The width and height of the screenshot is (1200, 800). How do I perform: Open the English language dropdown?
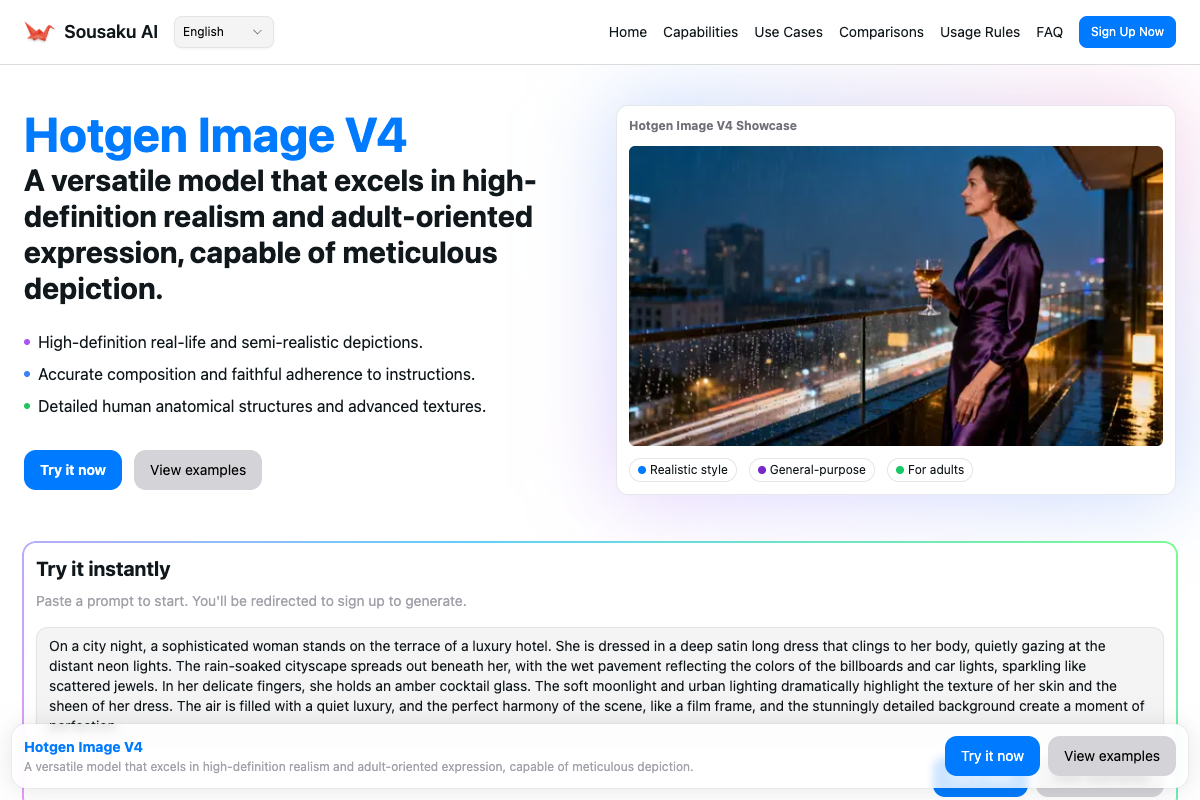coord(223,32)
